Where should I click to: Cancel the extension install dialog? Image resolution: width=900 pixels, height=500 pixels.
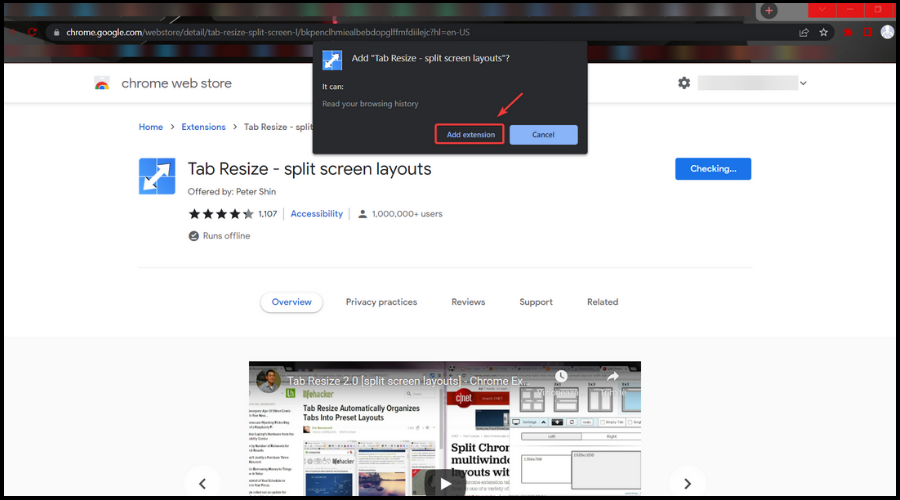[543, 135]
